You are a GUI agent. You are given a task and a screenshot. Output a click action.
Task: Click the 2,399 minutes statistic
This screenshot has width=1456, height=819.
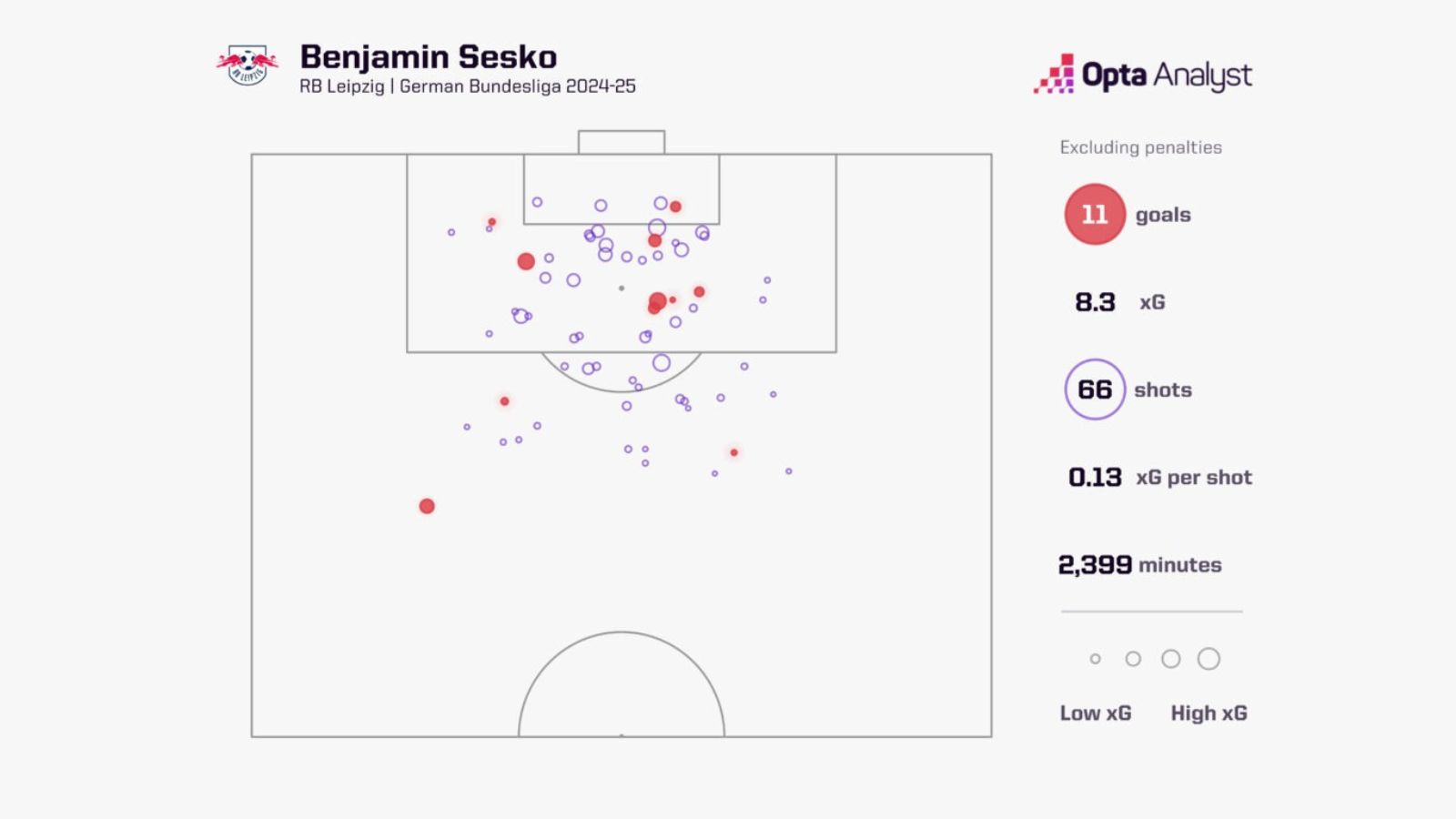(x=1140, y=564)
